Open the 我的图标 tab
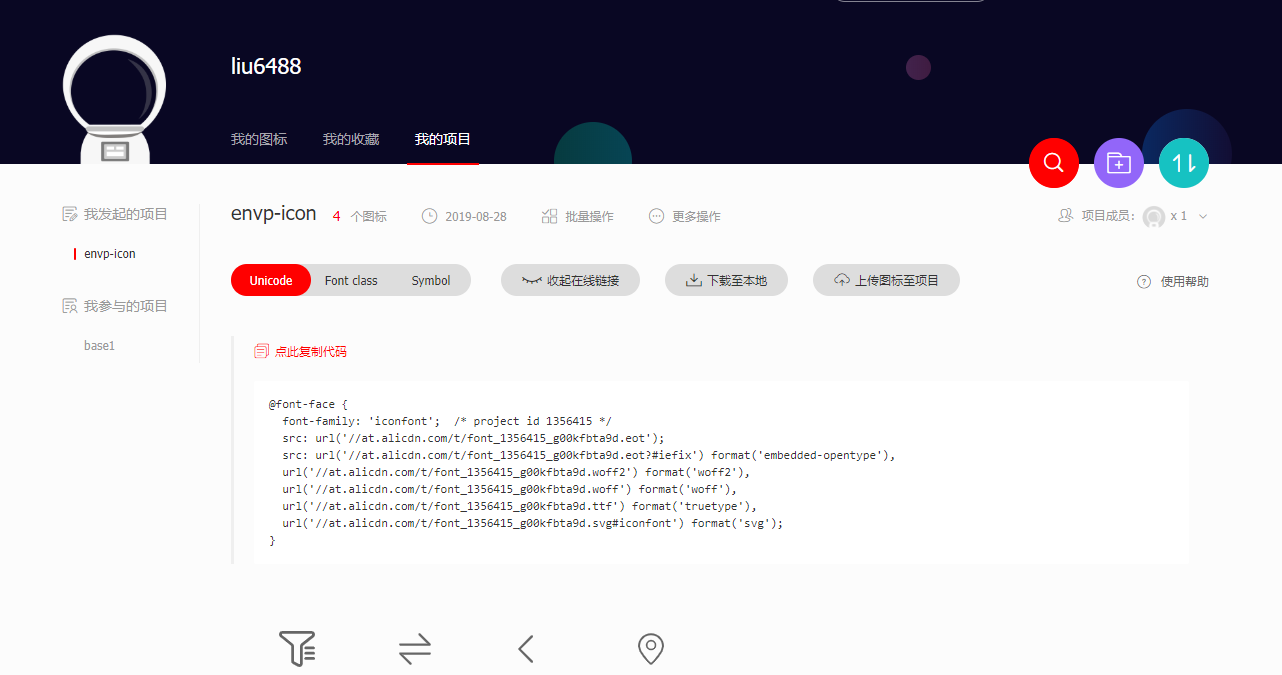 click(259, 139)
